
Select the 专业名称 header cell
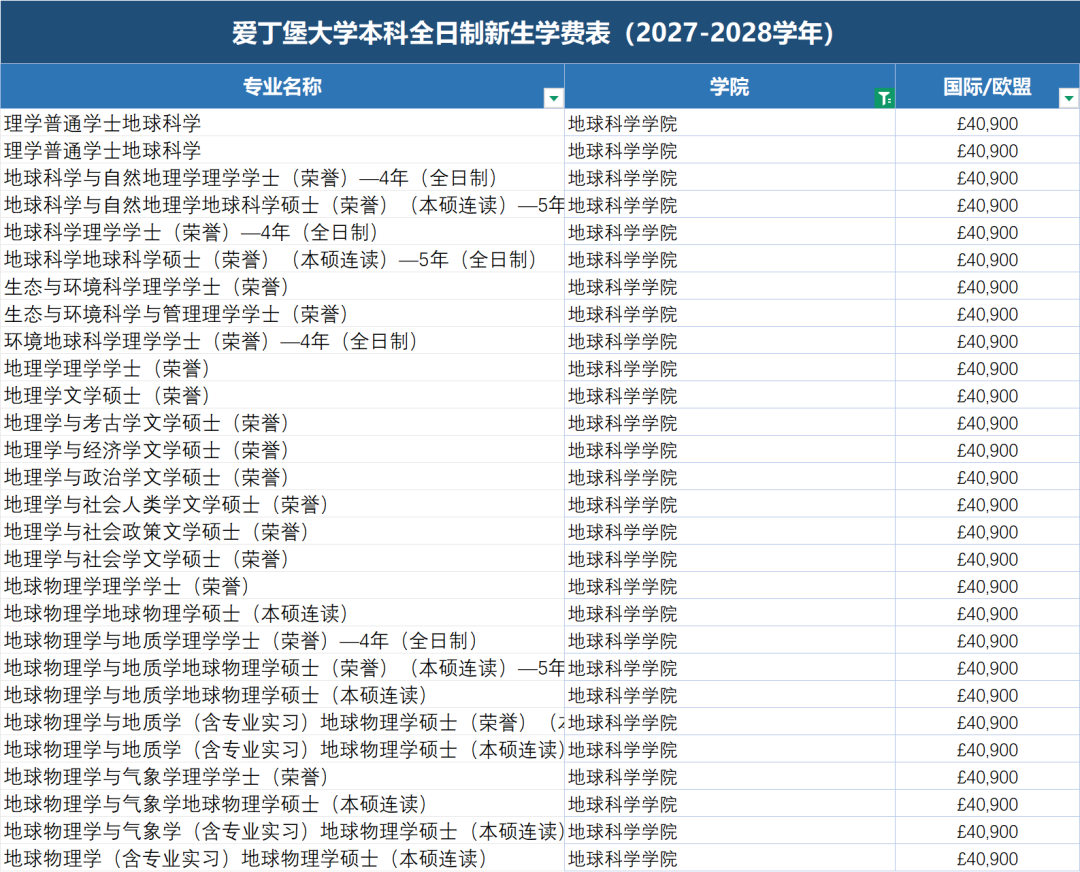tap(282, 86)
